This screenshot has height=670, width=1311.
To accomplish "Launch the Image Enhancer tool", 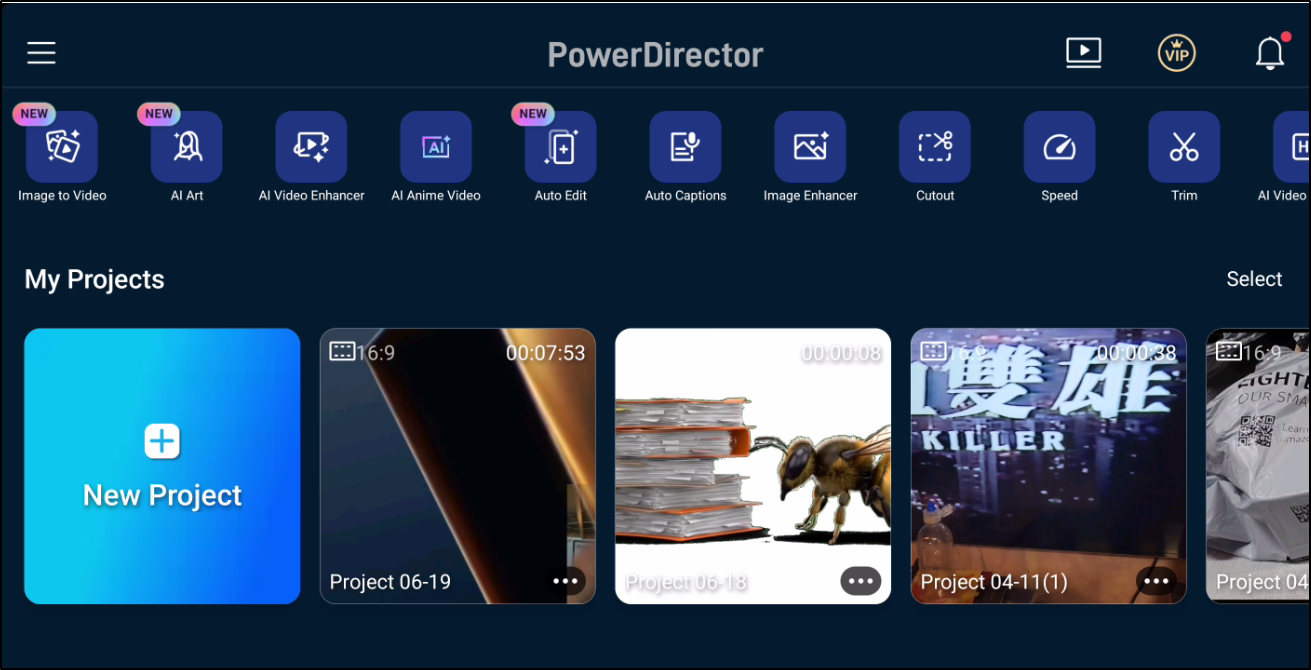I will [x=810, y=147].
